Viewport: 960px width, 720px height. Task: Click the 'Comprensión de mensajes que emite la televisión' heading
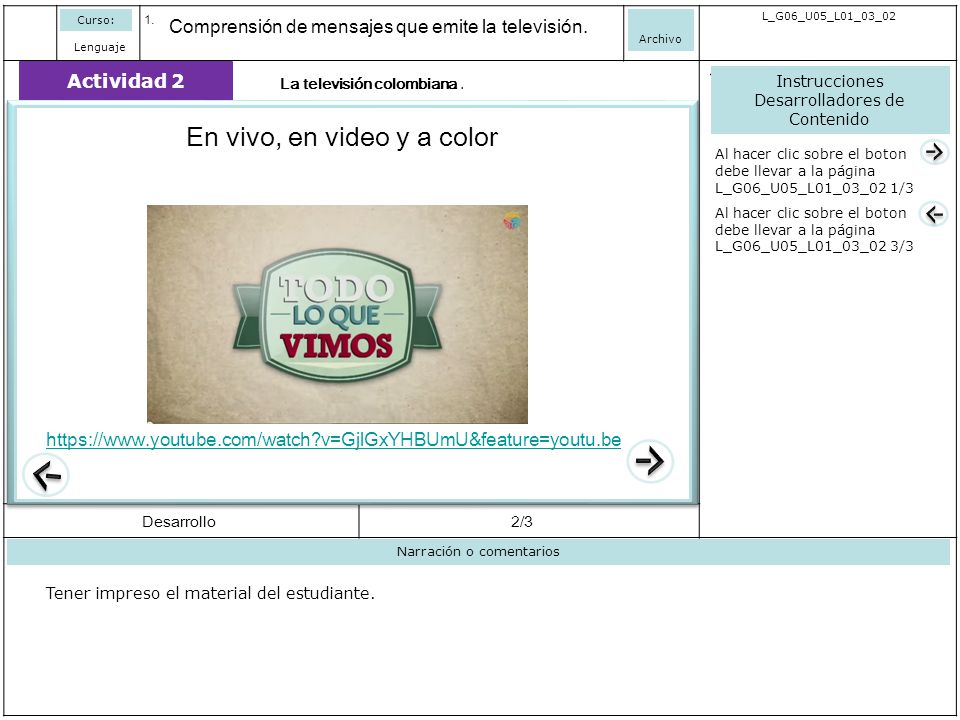(378, 26)
